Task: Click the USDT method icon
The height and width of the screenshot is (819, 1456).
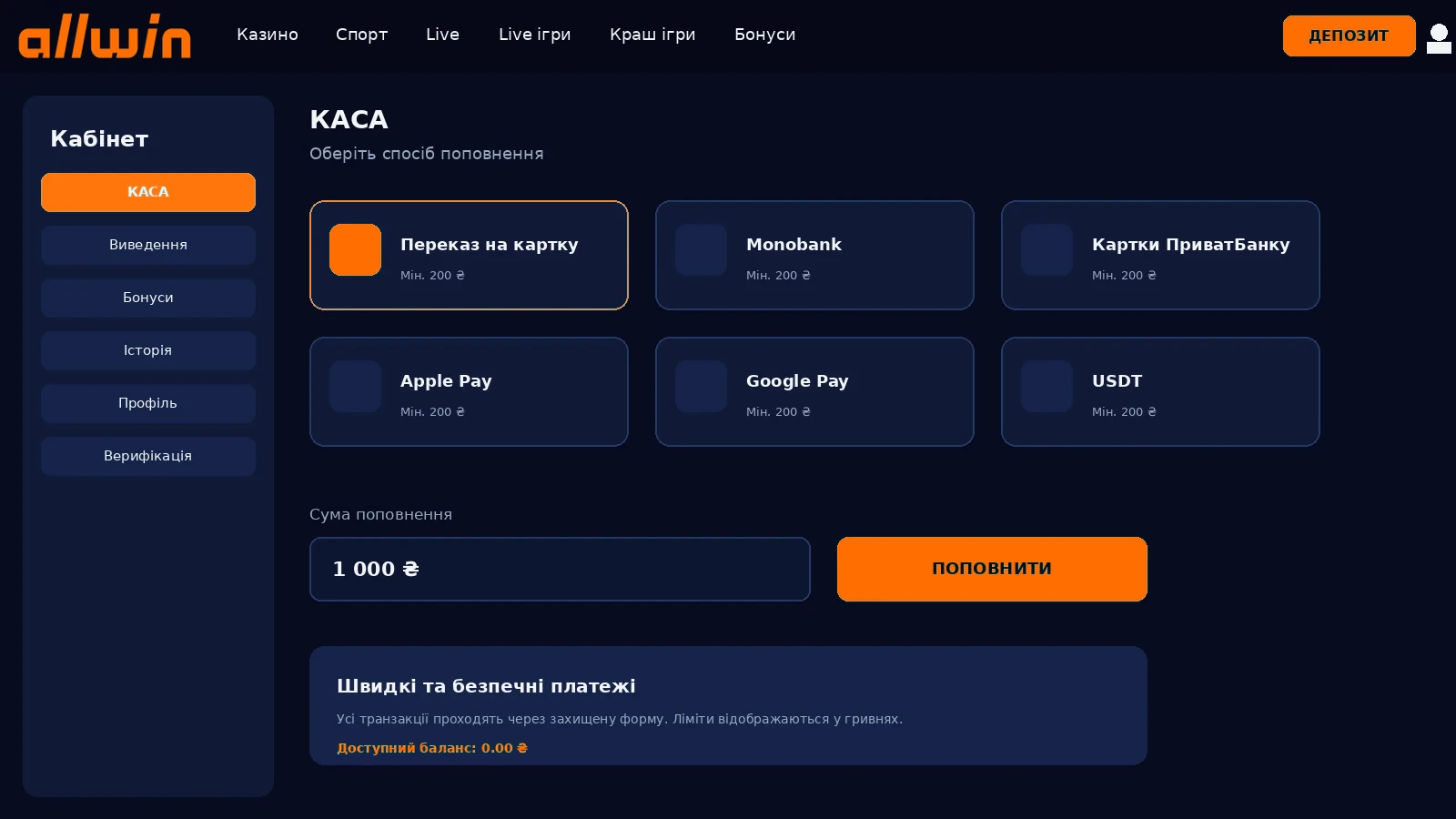Action: [x=1046, y=386]
